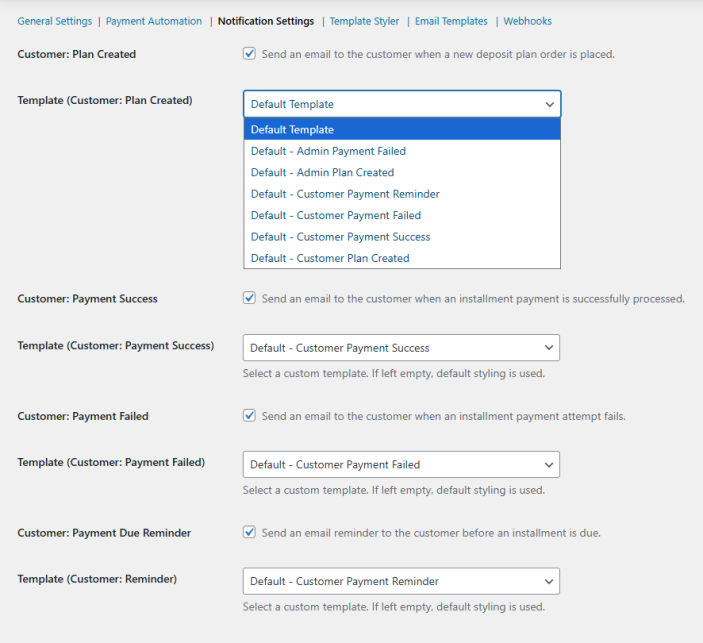Open Template (Customer: Payment Success) dropdown
703x643 pixels.
[401, 348]
